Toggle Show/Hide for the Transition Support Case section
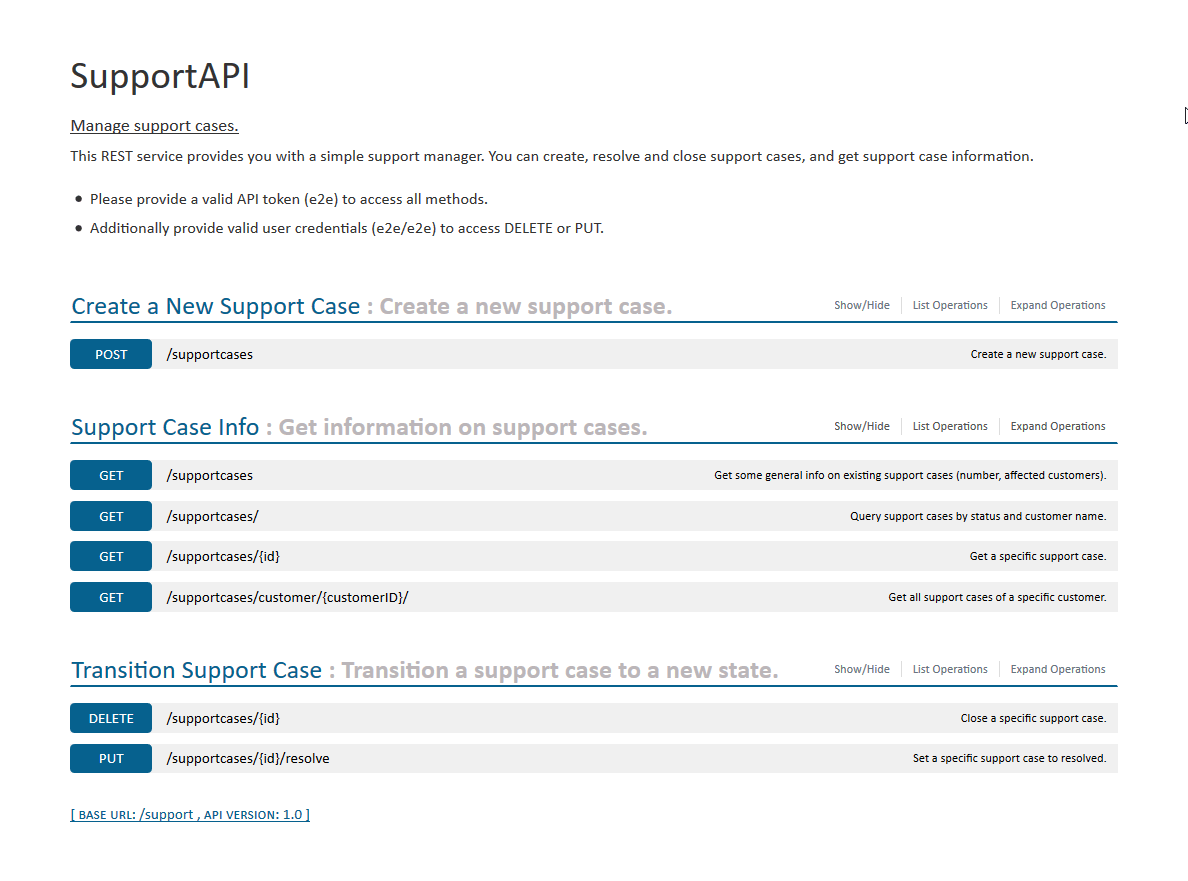The image size is (1188, 881). coord(861,670)
